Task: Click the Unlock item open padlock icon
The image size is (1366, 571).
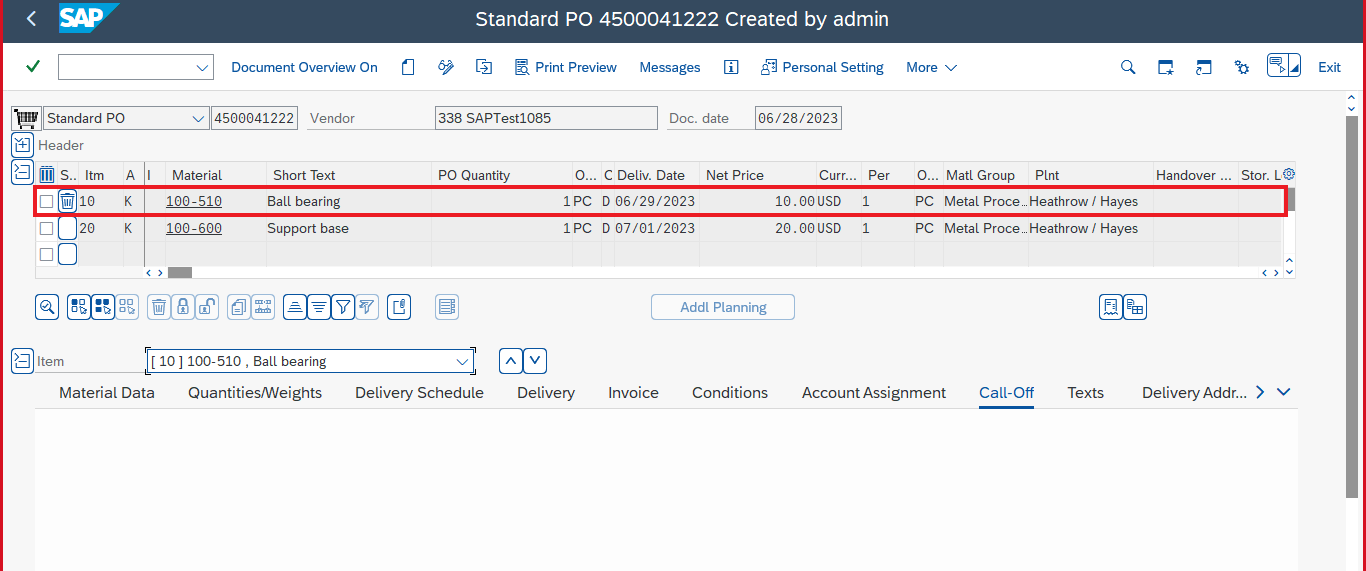Action: click(207, 307)
